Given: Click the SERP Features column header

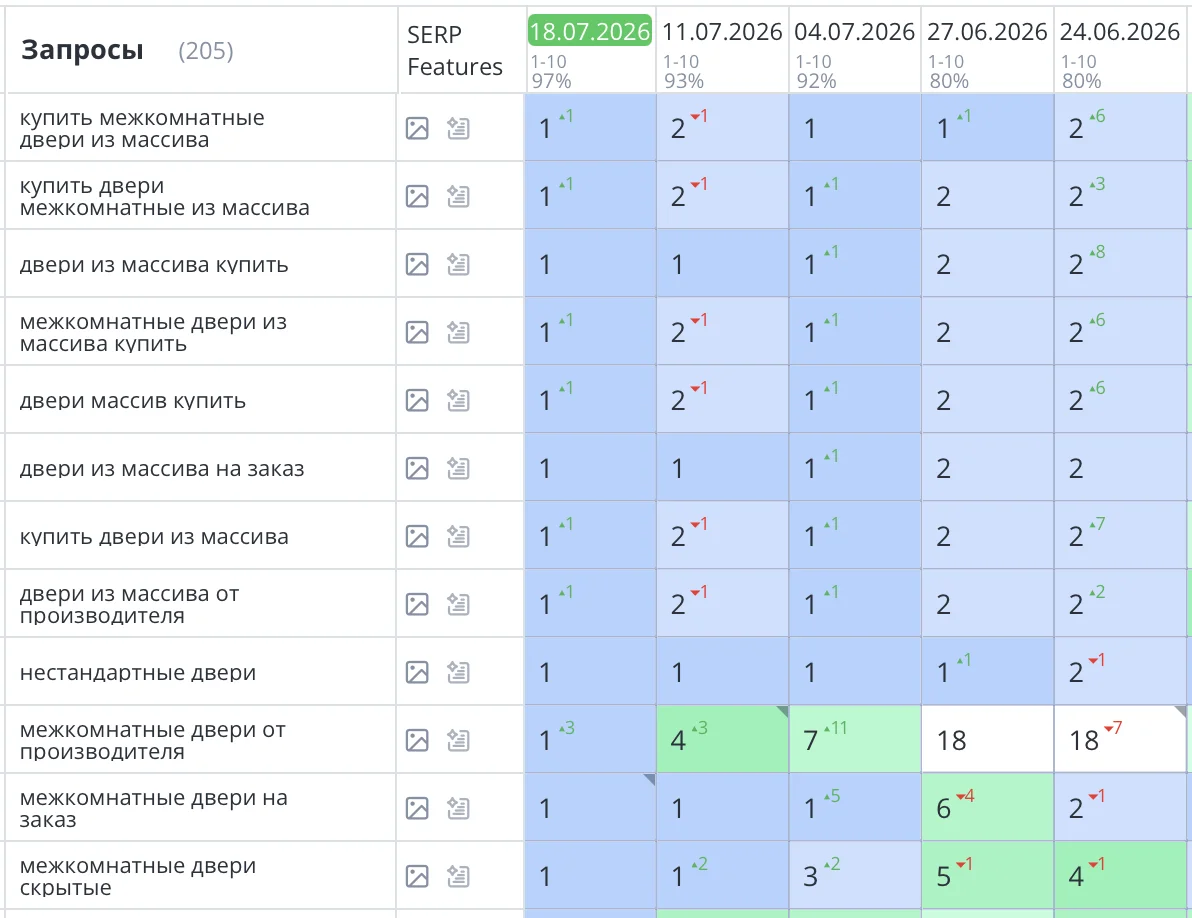Looking at the screenshot, I should (455, 51).
